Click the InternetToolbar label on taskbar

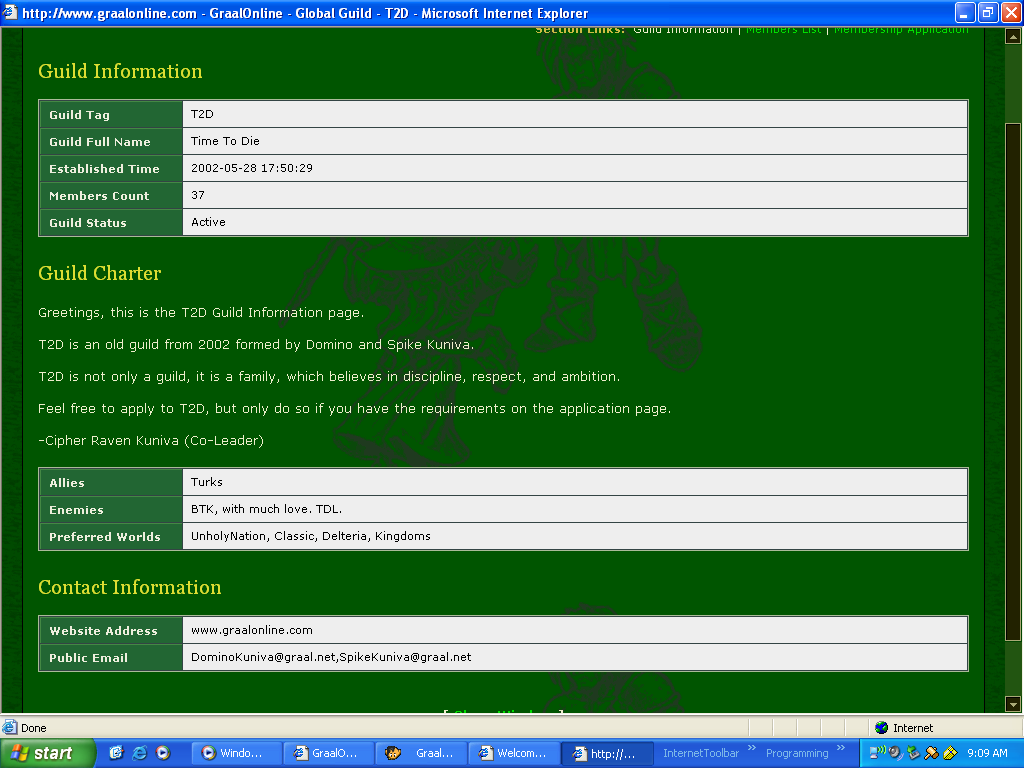point(701,753)
